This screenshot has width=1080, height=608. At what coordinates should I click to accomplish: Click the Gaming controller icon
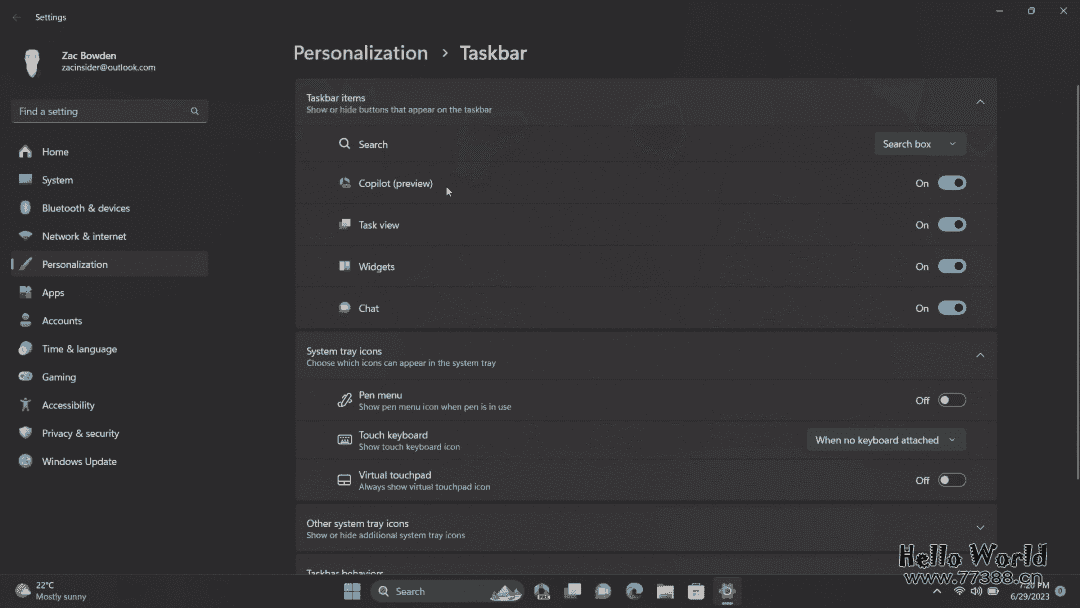(25, 377)
